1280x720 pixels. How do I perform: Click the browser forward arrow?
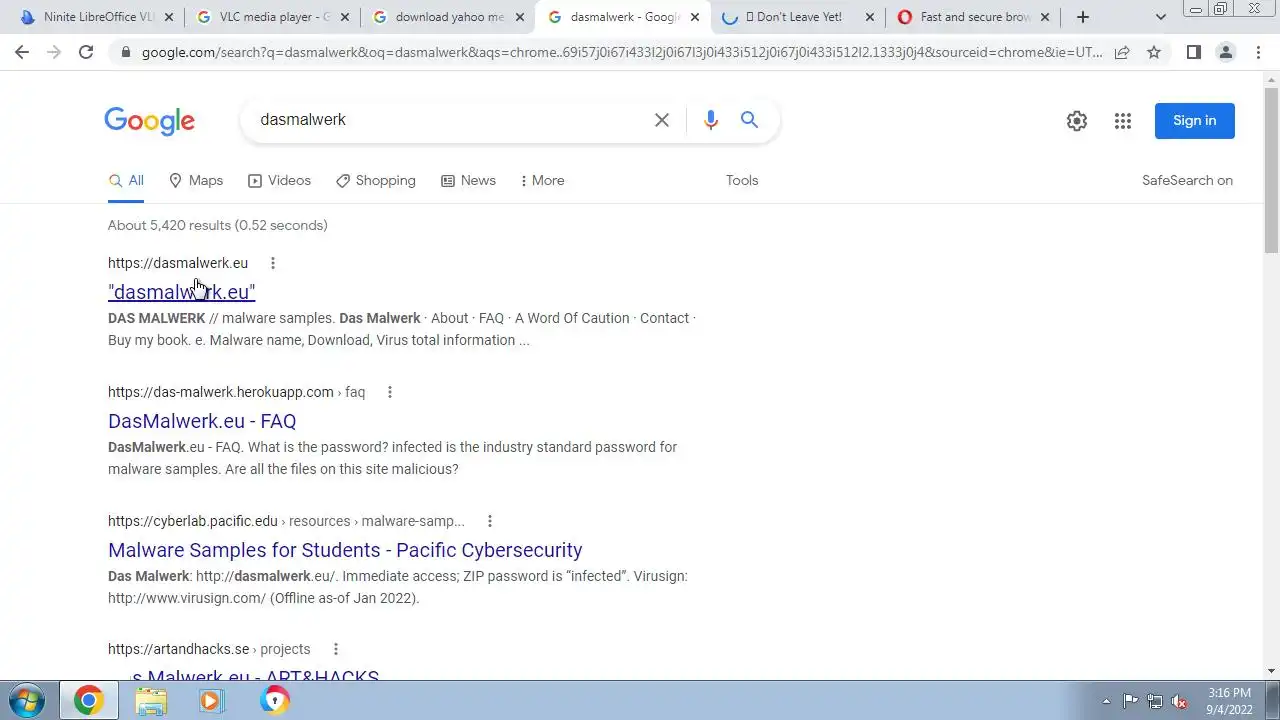click(x=54, y=52)
